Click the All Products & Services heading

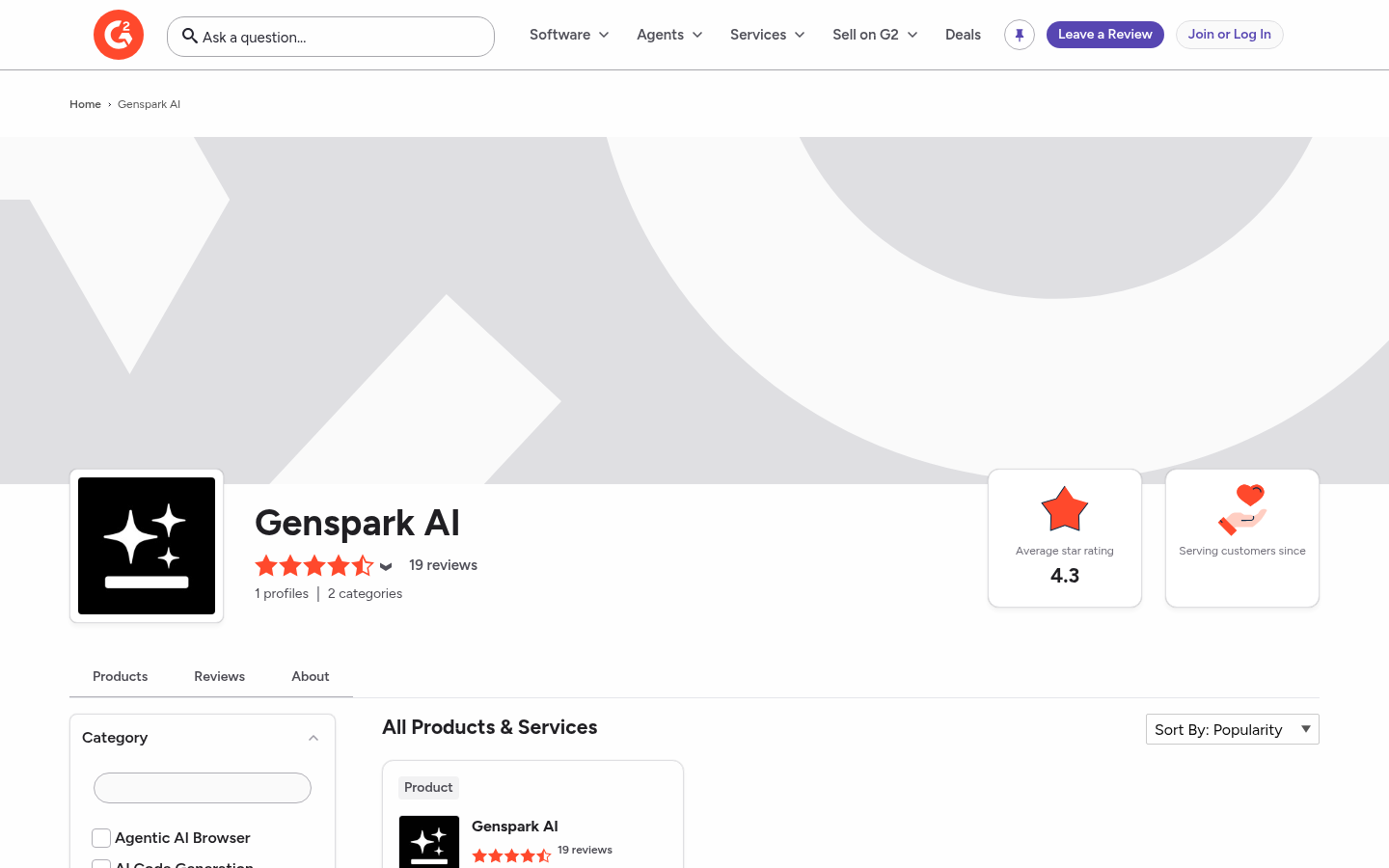coord(490,727)
